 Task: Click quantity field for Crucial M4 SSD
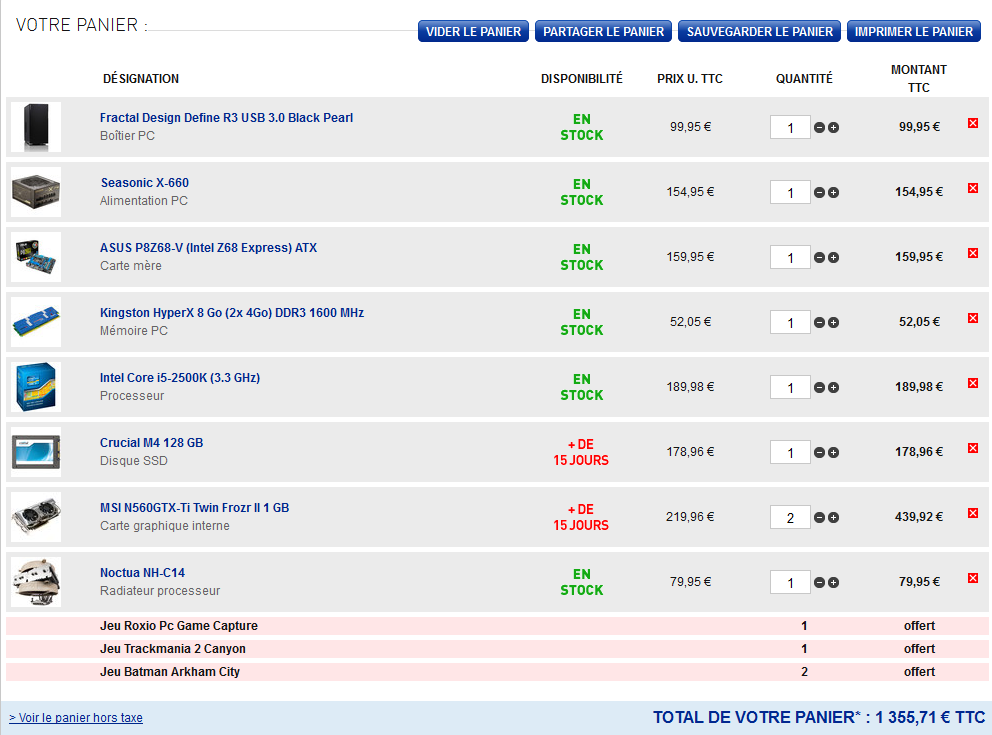tap(790, 453)
